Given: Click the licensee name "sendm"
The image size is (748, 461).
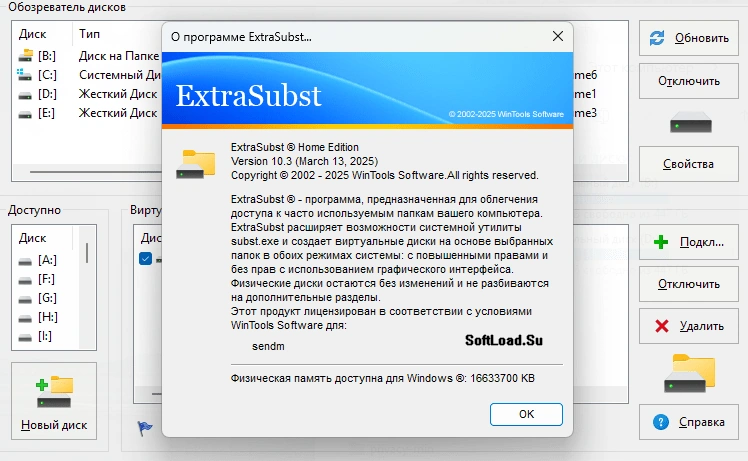Looking at the screenshot, I should pos(268,346).
